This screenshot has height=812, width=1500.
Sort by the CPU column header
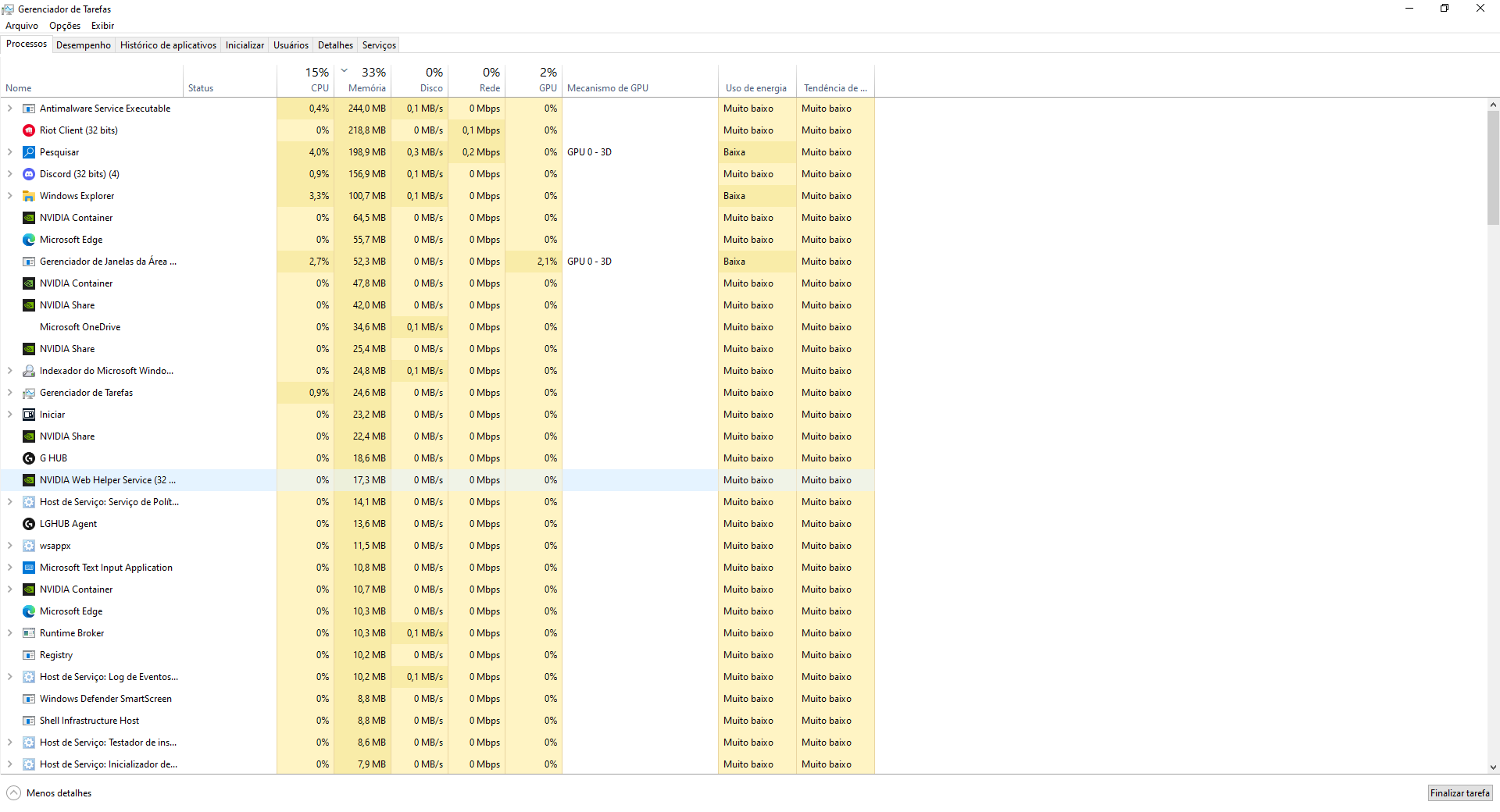[x=305, y=80]
